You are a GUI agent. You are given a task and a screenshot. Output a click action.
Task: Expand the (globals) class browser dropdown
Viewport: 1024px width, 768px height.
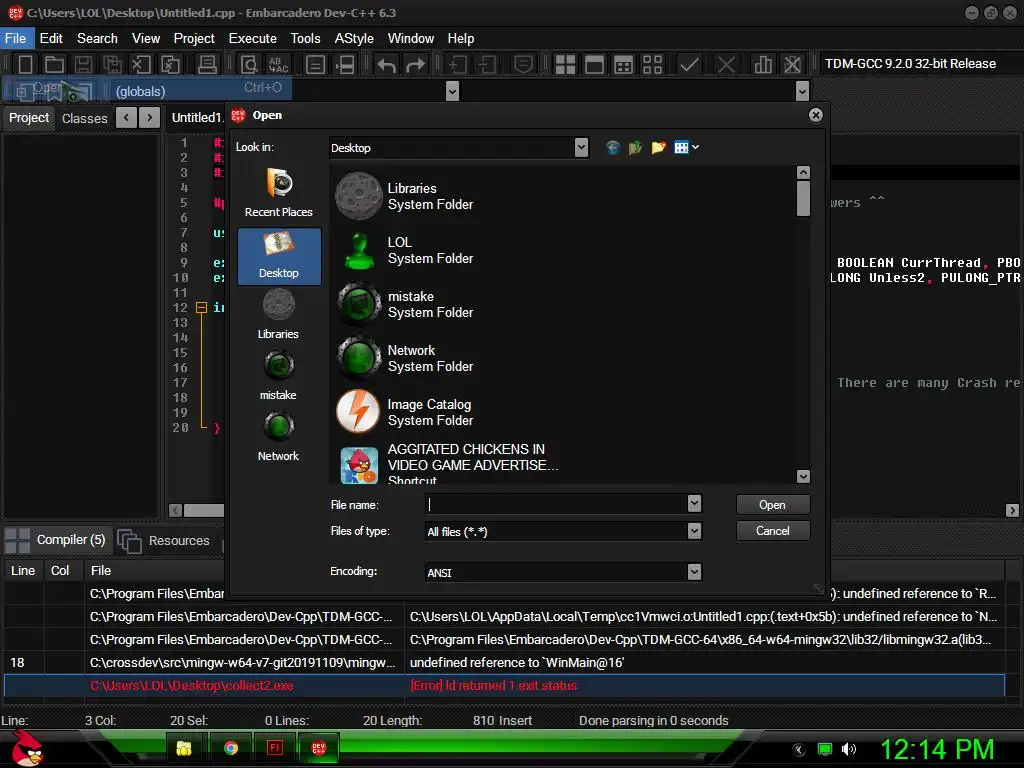(452, 91)
